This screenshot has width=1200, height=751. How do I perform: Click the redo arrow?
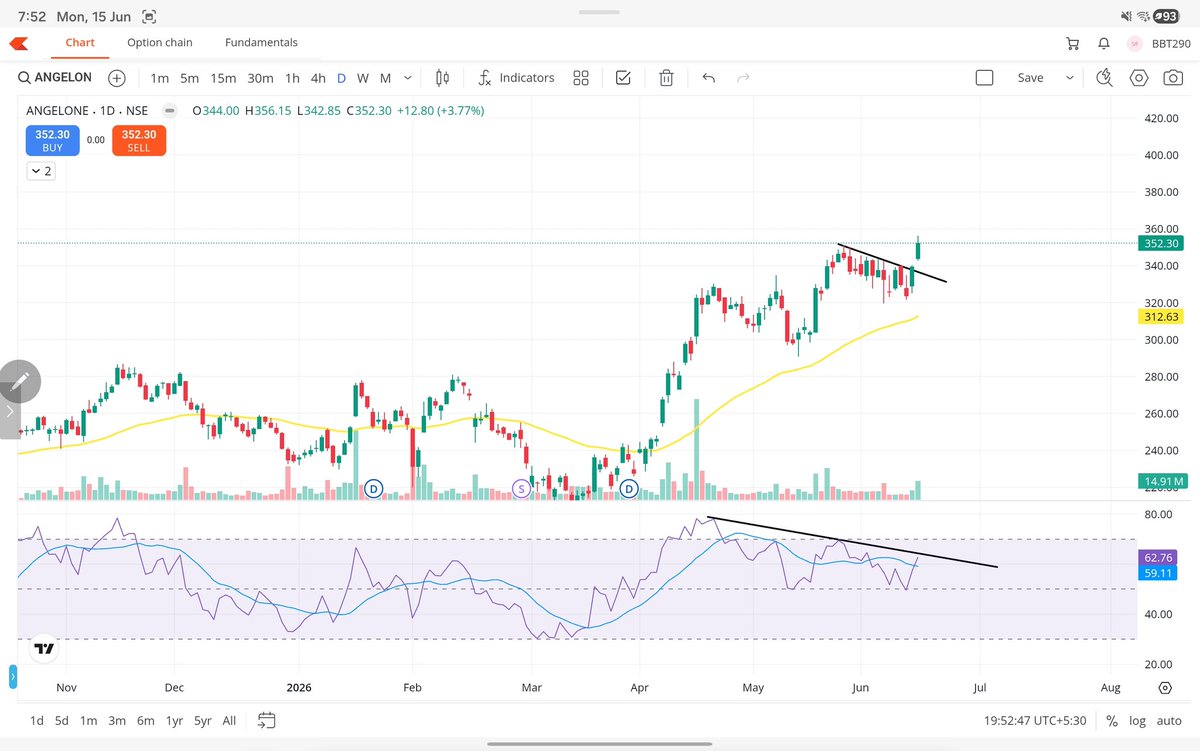click(x=743, y=78)
